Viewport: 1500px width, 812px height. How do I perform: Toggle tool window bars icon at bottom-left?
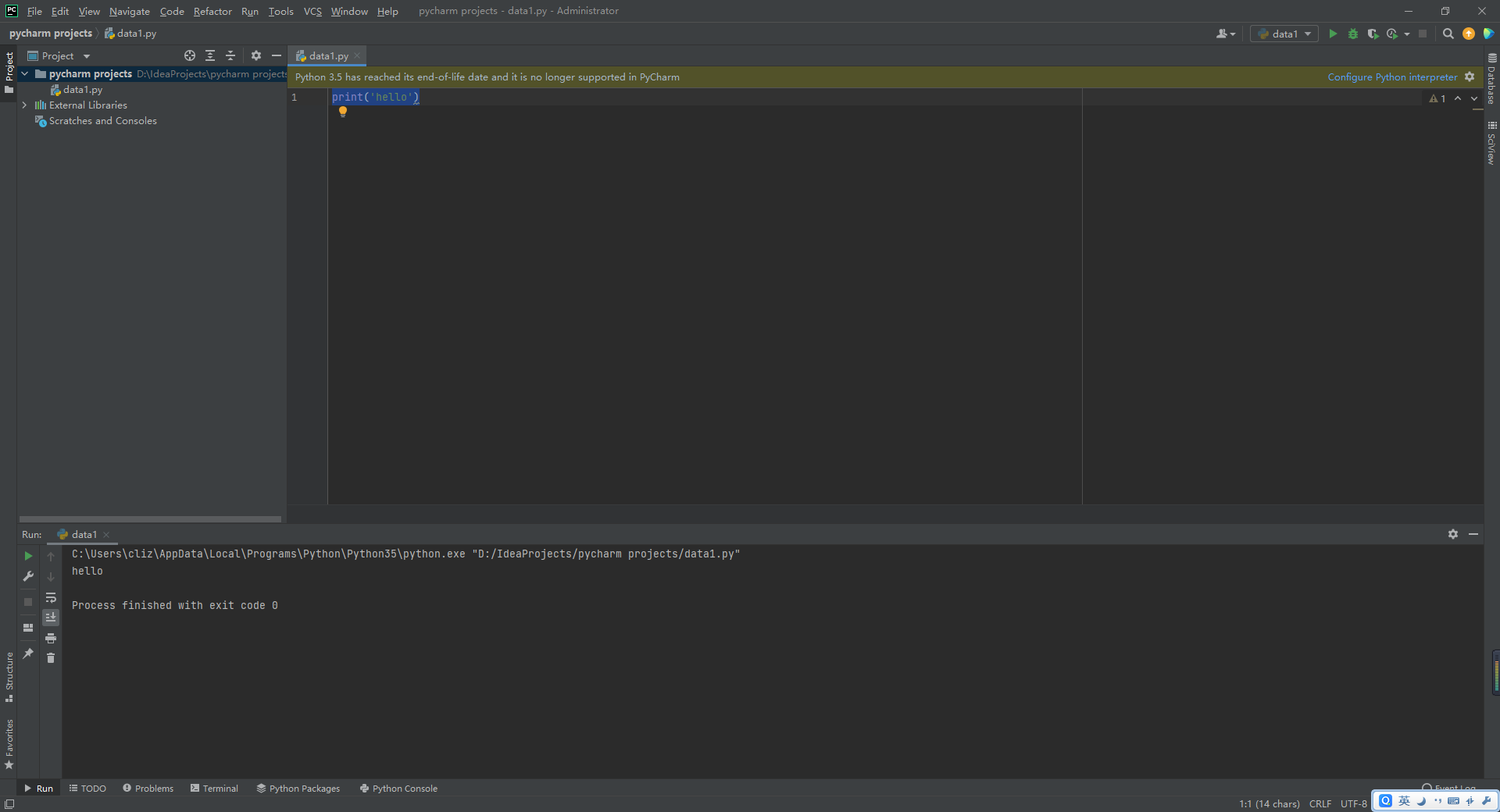[9, 803]
